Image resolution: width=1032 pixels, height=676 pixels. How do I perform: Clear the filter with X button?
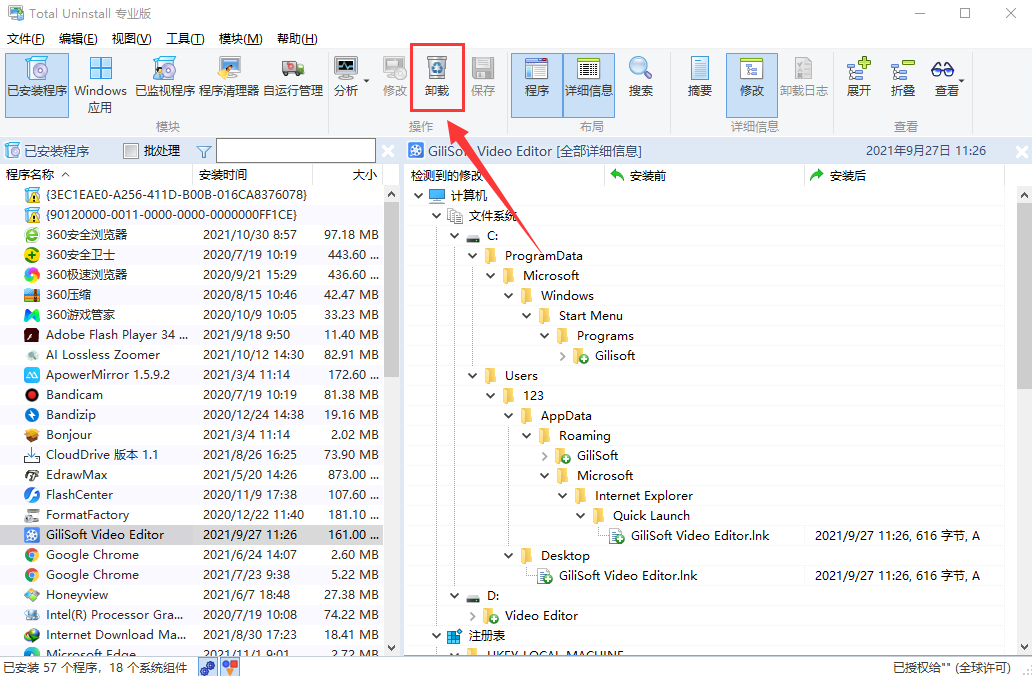pos(388,151)
